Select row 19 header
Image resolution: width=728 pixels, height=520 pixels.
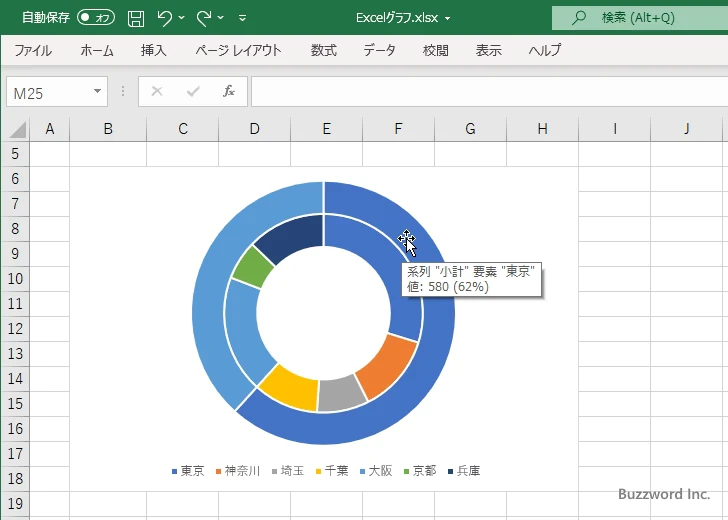point(15,503)
